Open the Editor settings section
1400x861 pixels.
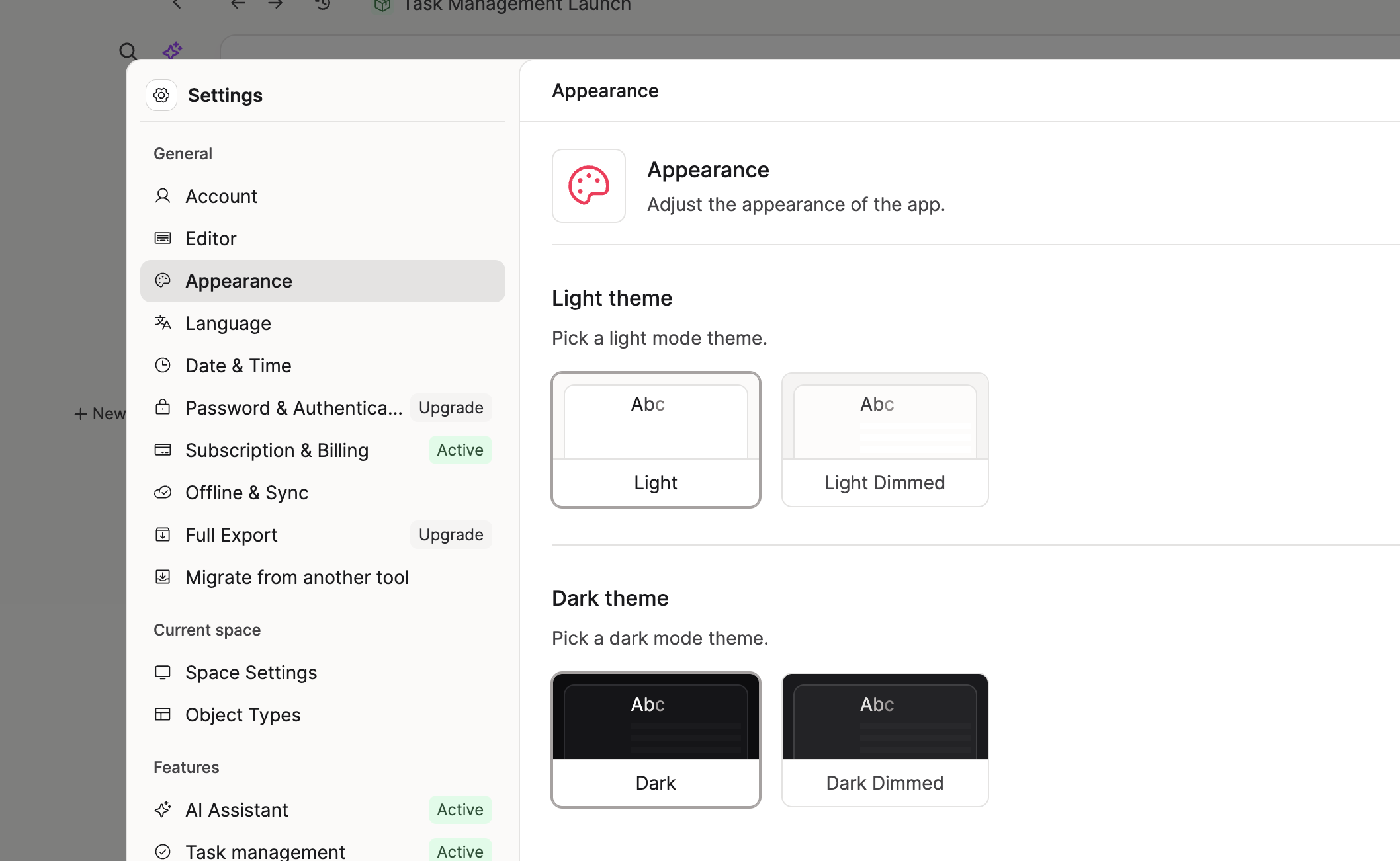211,239
